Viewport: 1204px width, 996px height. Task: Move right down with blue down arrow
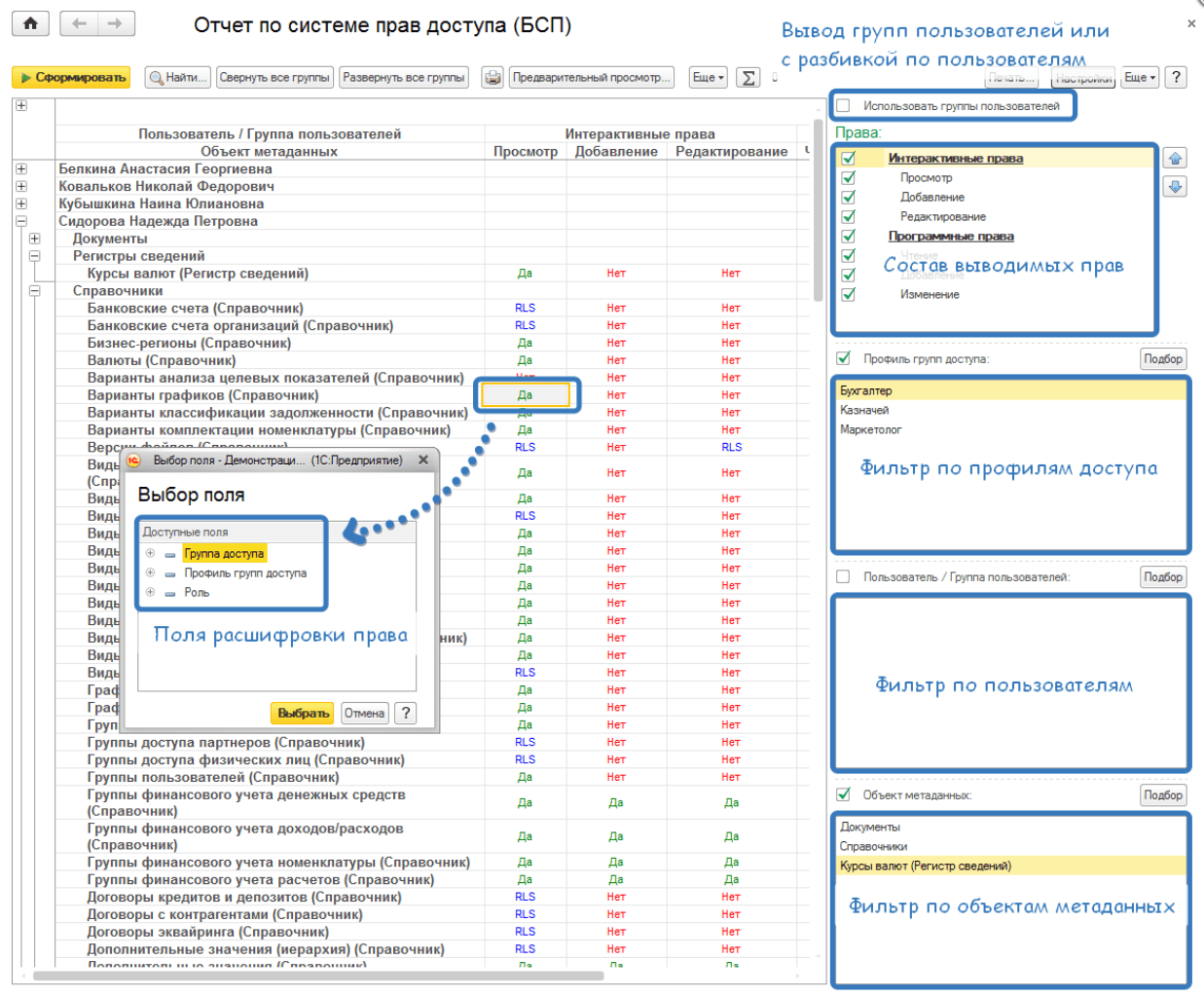pyautogui.click(x=1175, y=186)
